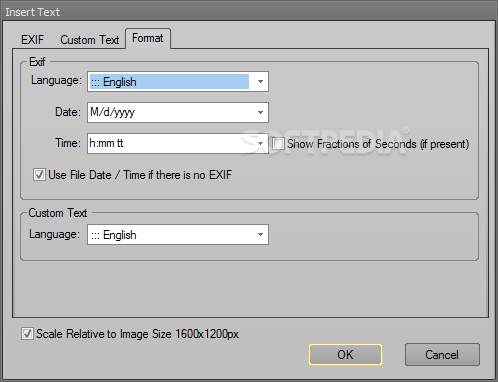Image resolution: width=498 pixels, height=382 pixels.
Task: Open the Custom Text tab
Action: [89, 40]
